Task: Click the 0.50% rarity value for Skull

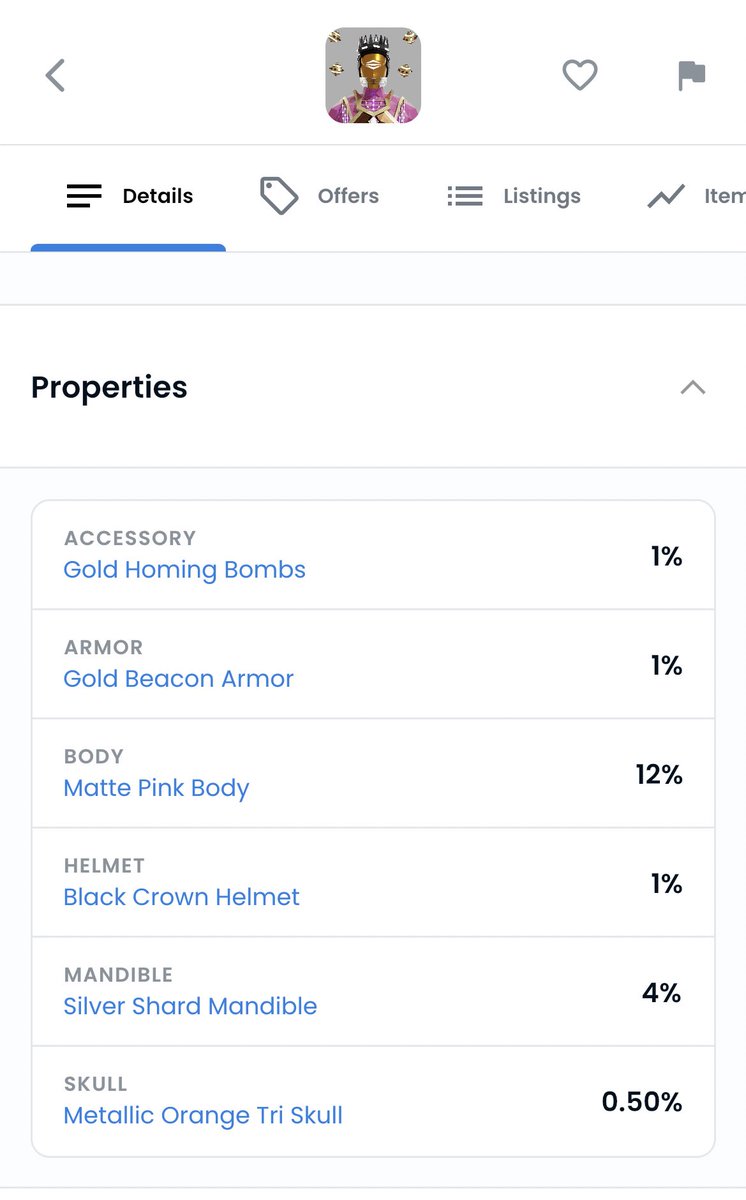Action: click(642, 1102)
